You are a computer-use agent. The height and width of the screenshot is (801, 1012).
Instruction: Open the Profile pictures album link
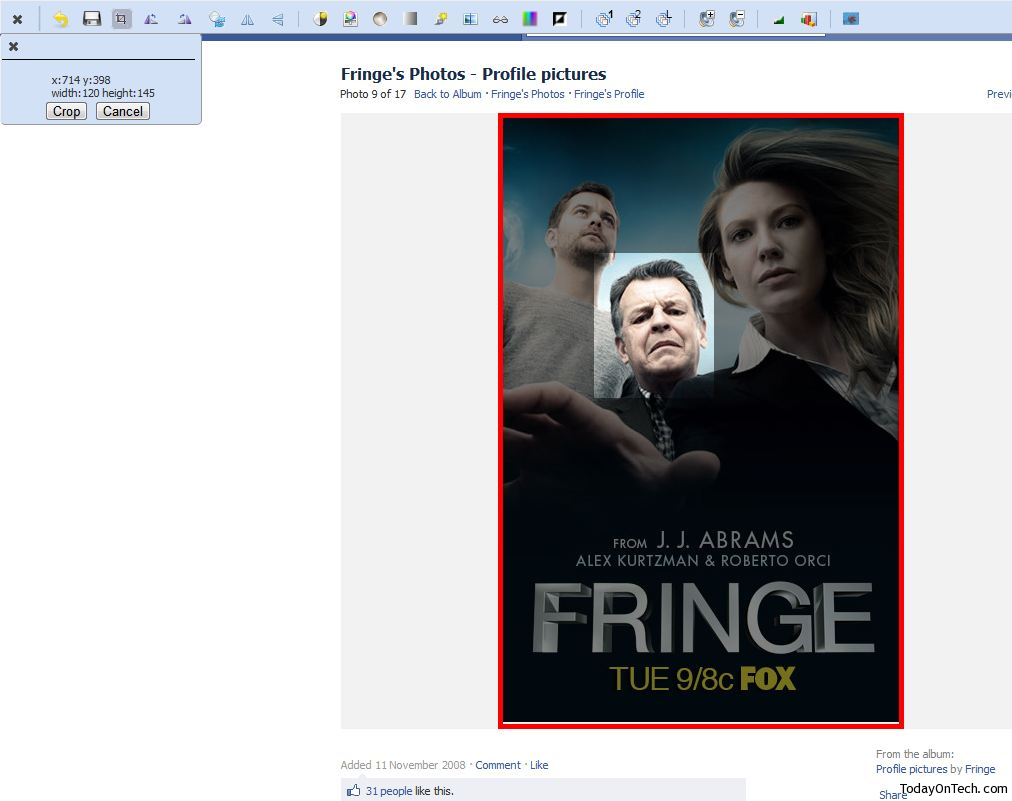(x=911, y=769)
